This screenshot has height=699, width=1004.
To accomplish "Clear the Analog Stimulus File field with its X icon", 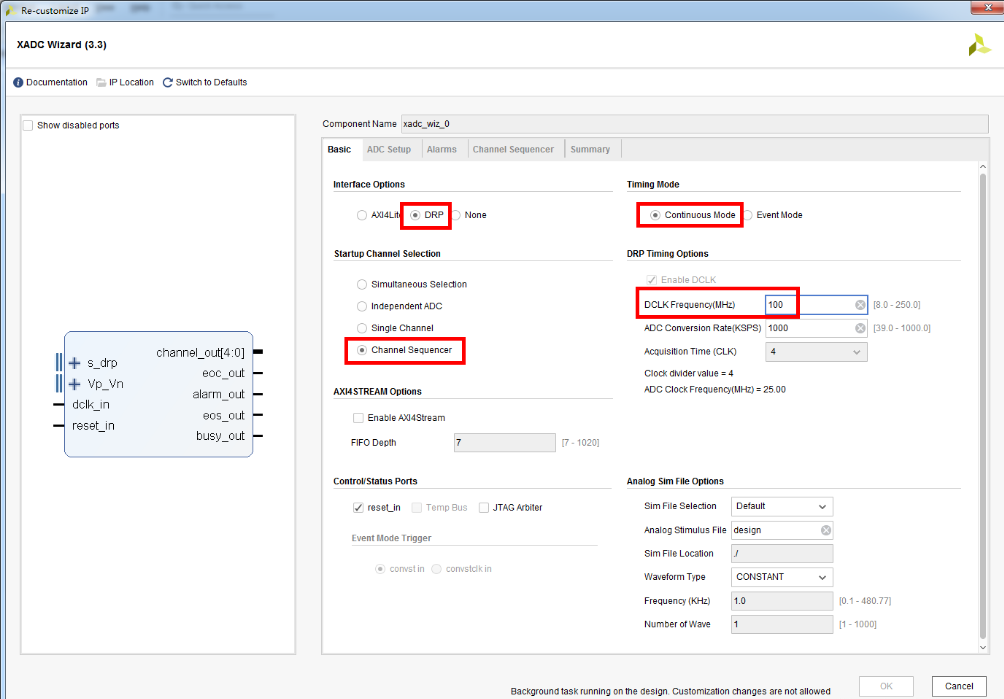I will [826, 530].
